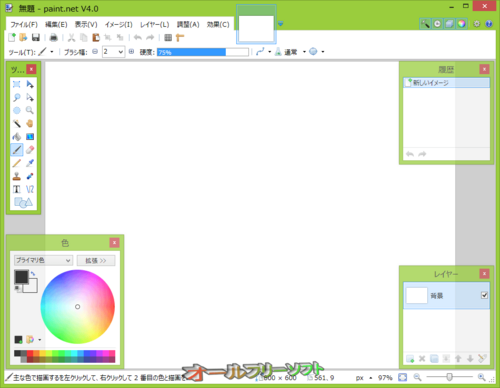Increase brush width with plus button
500x388 pixels.
tap(131, 52)
